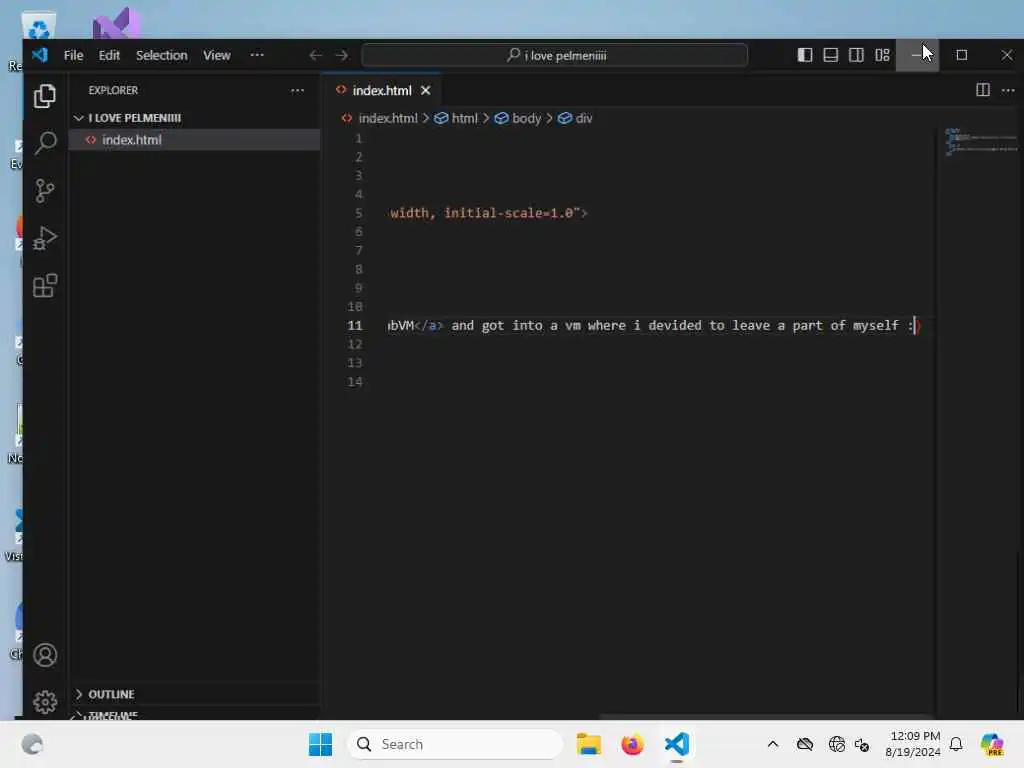Open the Extensions view
Viewport: 1024px width, 768px height.
click(x=44, y=286)
